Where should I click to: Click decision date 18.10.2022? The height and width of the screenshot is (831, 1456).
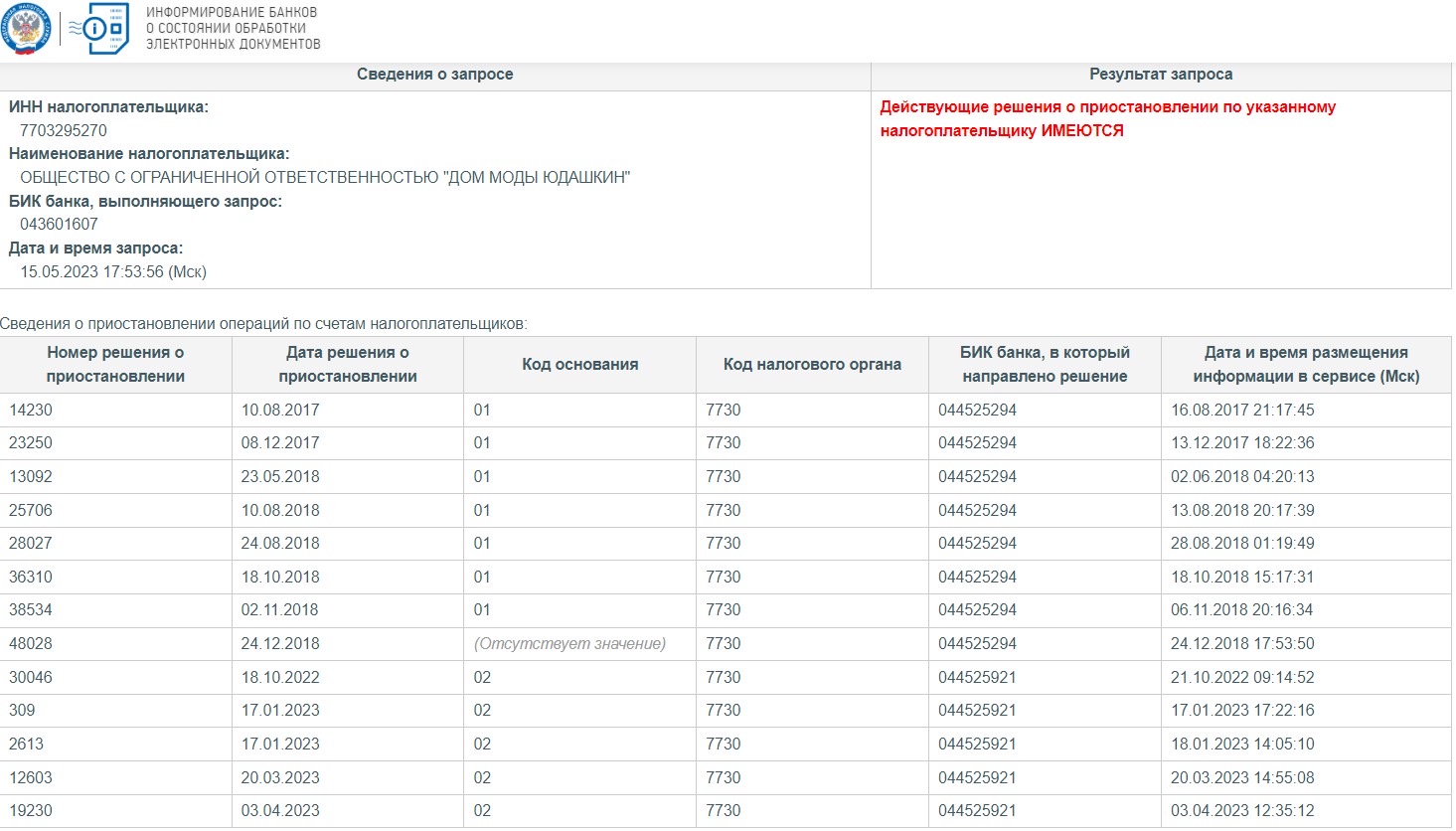[x=280, y=678]
